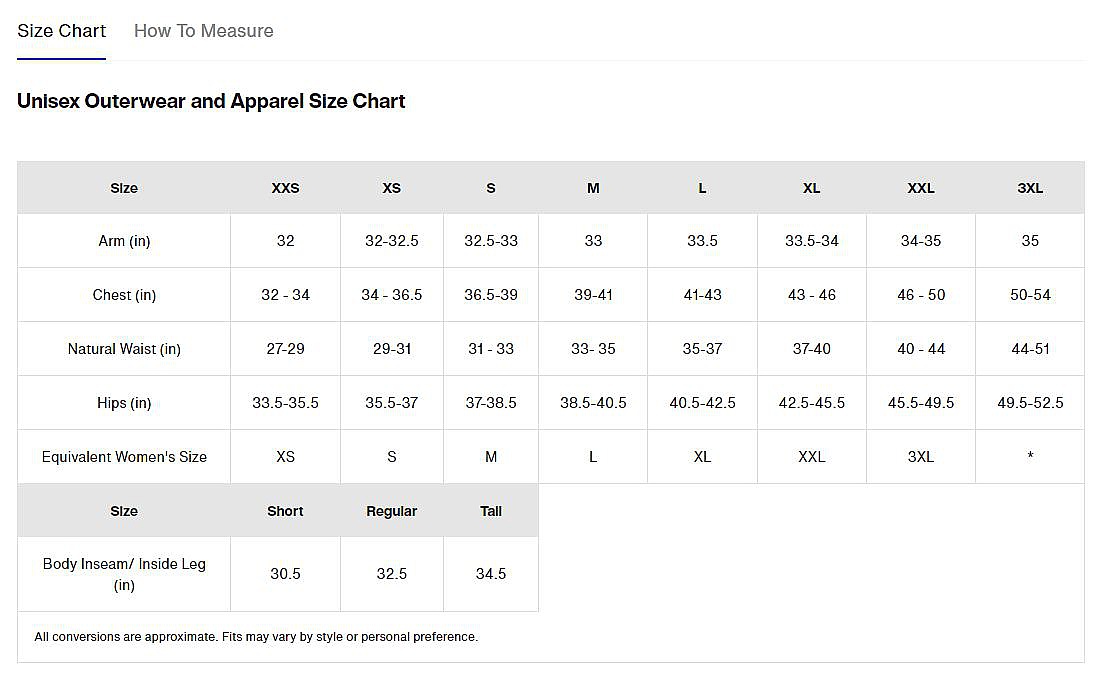Select the Equivalent Women's Size row label
Image resolution: width=1095 pixels, height=673 pixels.
pyautogui.click(x=124, y=457)
